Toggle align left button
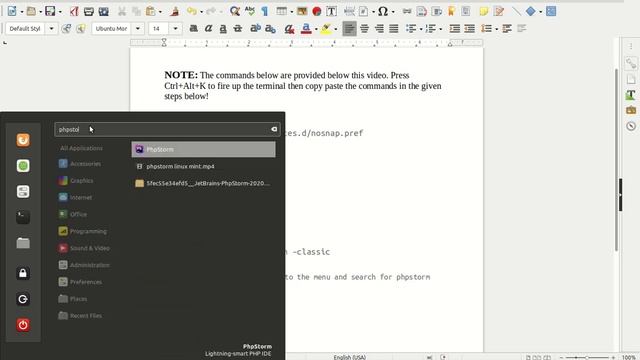640x360 pixels. (349, 28)
